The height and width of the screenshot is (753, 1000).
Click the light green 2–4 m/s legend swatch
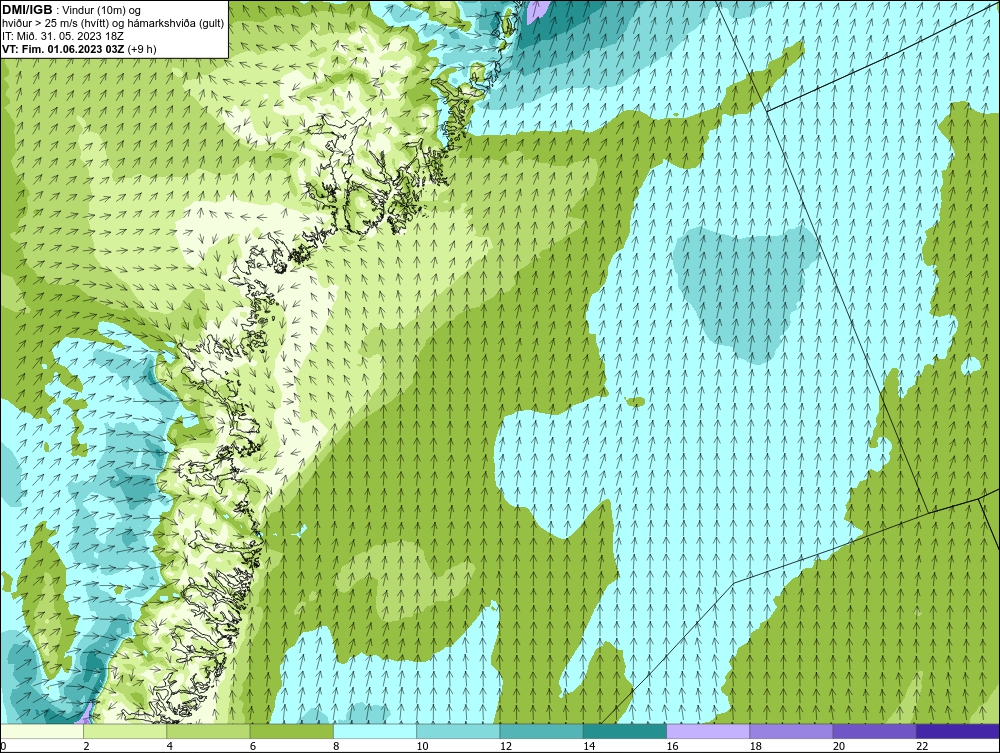click(x=125, y=731)
